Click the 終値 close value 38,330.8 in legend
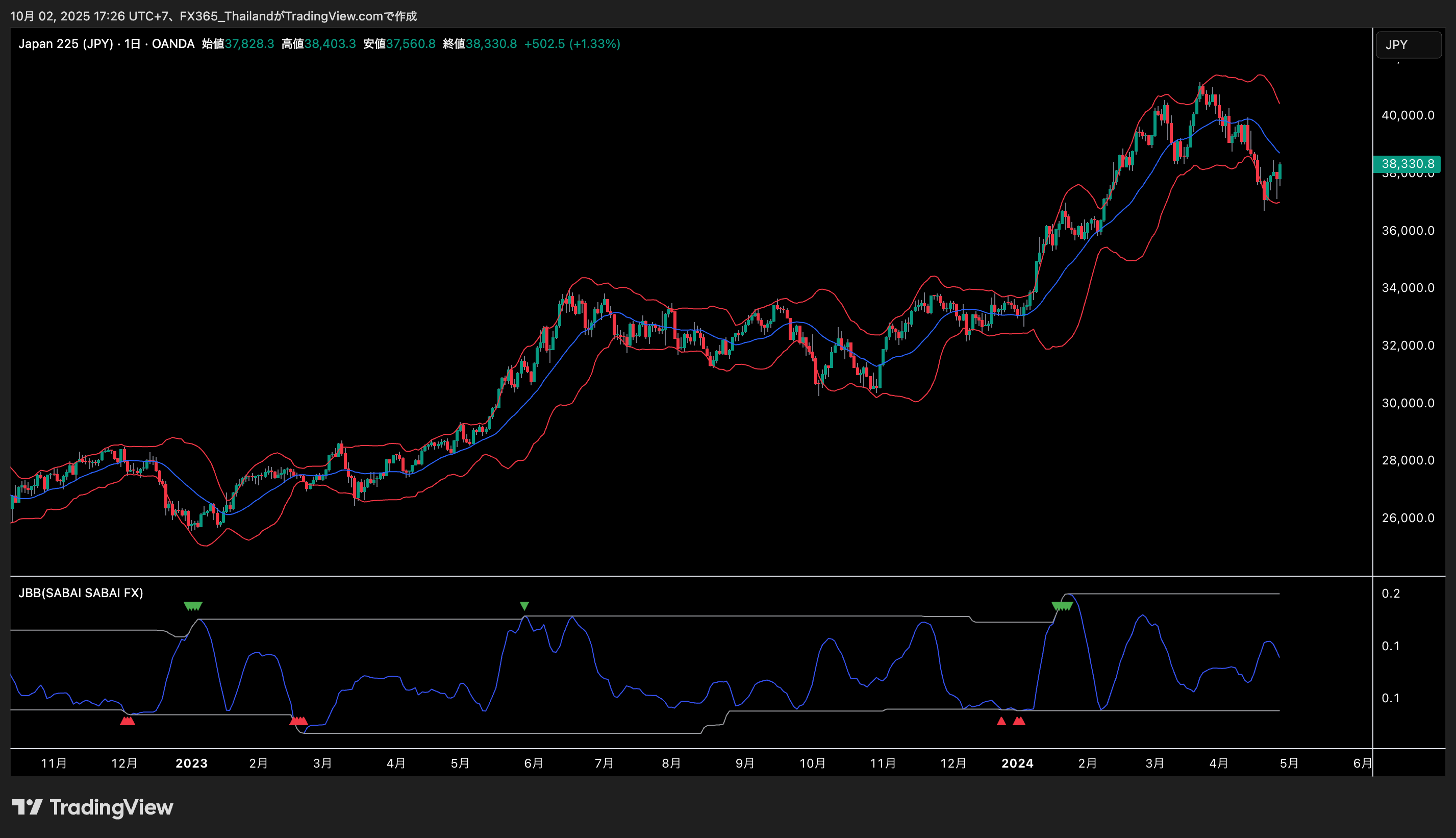The height and width of the screenshot is (838, 1456). tap(491, 44)
